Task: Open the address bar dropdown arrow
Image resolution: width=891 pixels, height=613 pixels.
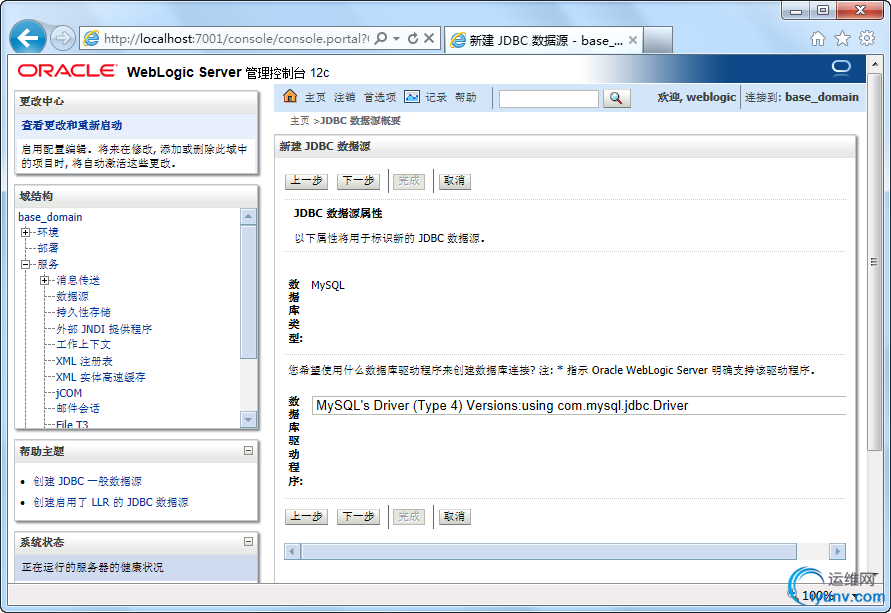Action: coord(397,38)
